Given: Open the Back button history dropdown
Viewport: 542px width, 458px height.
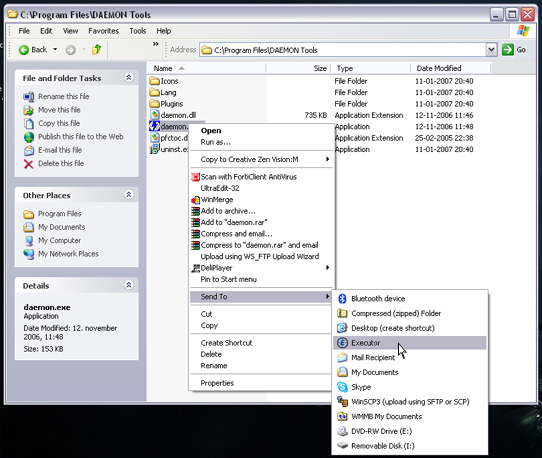Looking at the screenshot, I should click(55, 50).
